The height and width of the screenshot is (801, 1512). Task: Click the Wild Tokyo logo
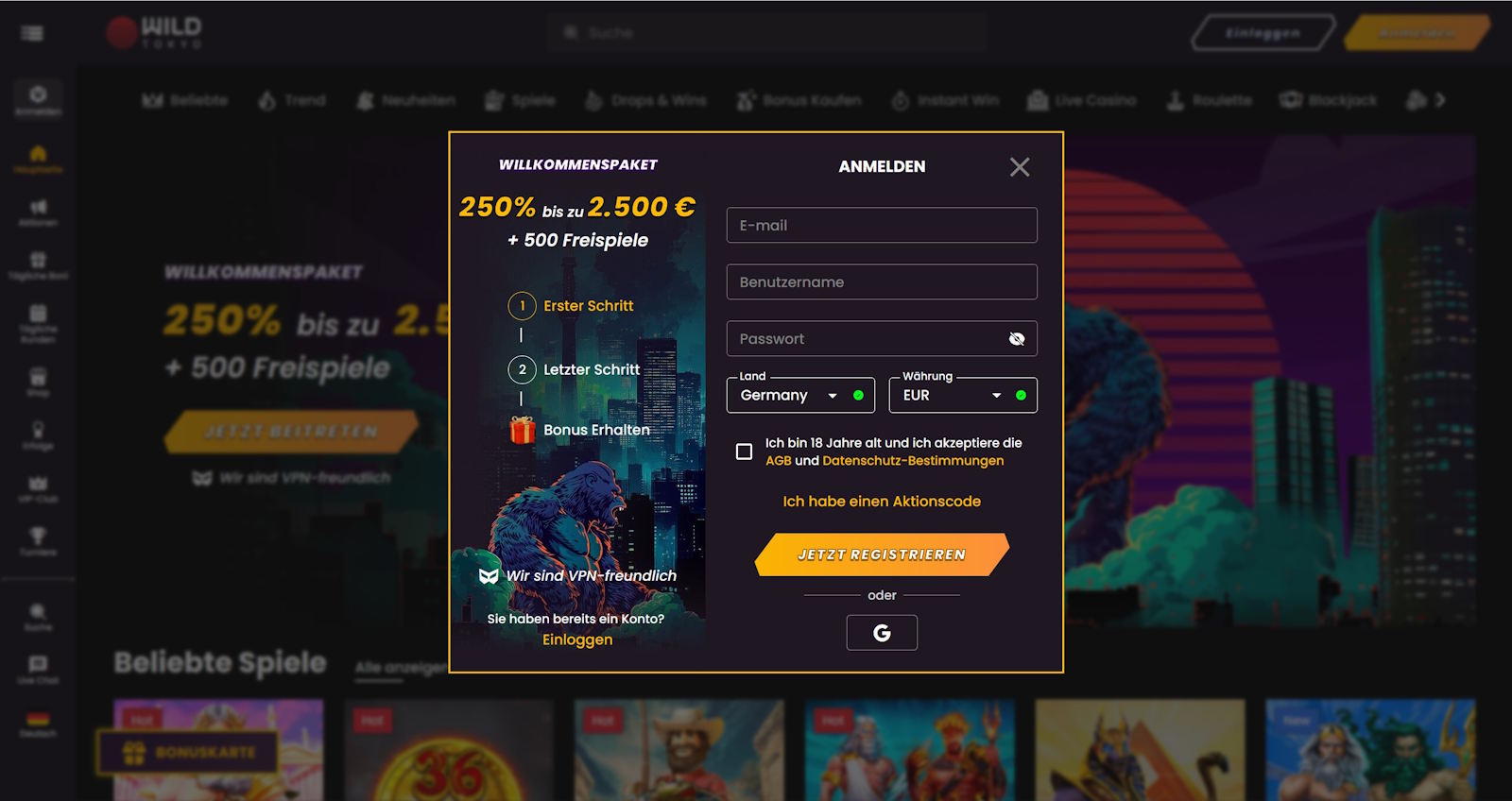(x=154, y=32)
